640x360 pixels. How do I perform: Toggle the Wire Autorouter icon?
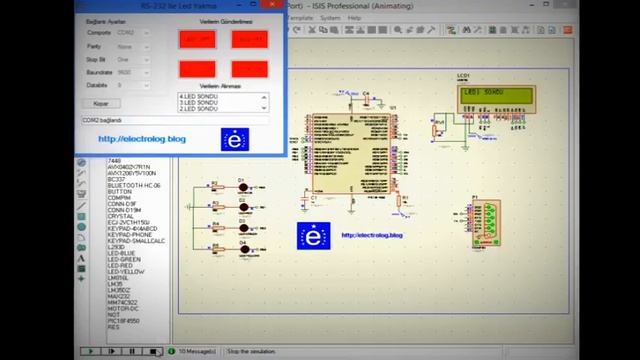(x=451, y=30)
